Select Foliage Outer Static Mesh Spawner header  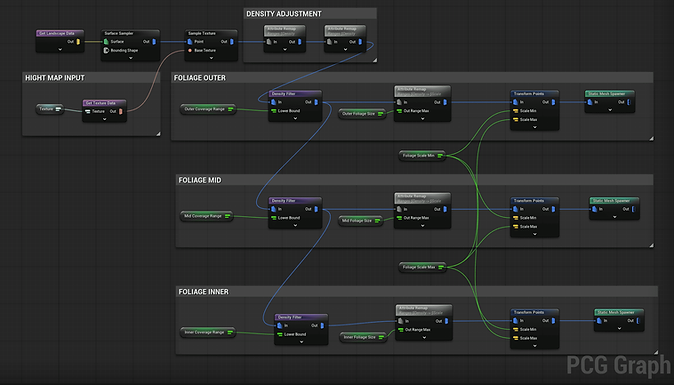pos(610,94)
